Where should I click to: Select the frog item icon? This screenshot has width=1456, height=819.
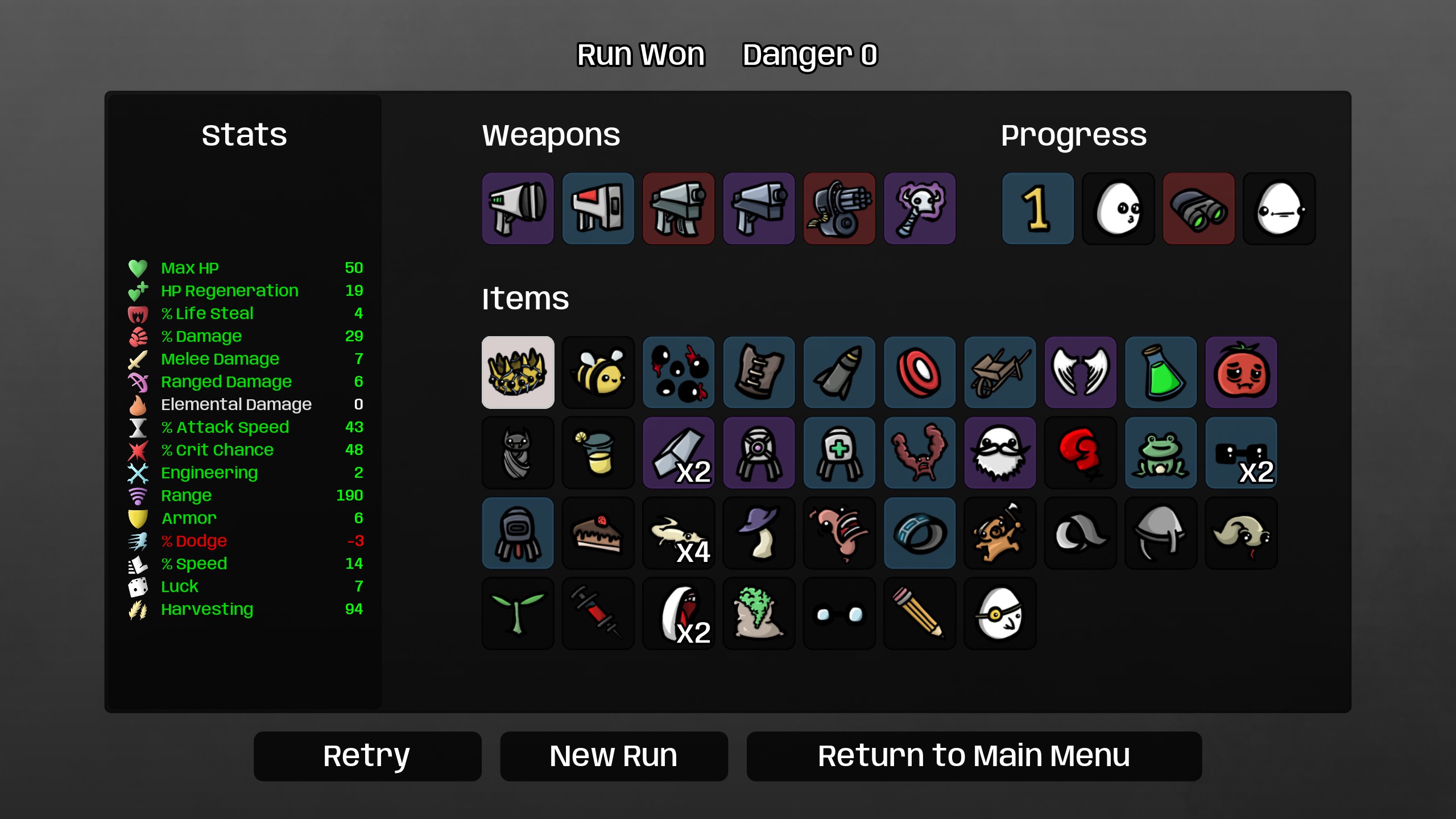1161,453
